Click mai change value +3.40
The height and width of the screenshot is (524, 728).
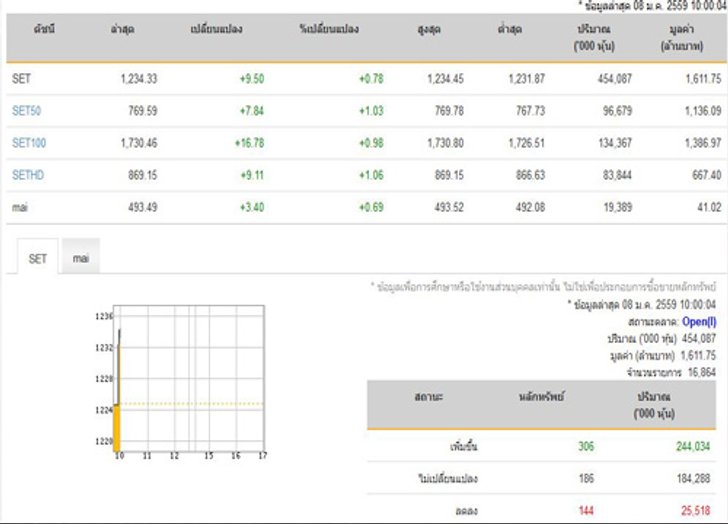pos(252,207)
